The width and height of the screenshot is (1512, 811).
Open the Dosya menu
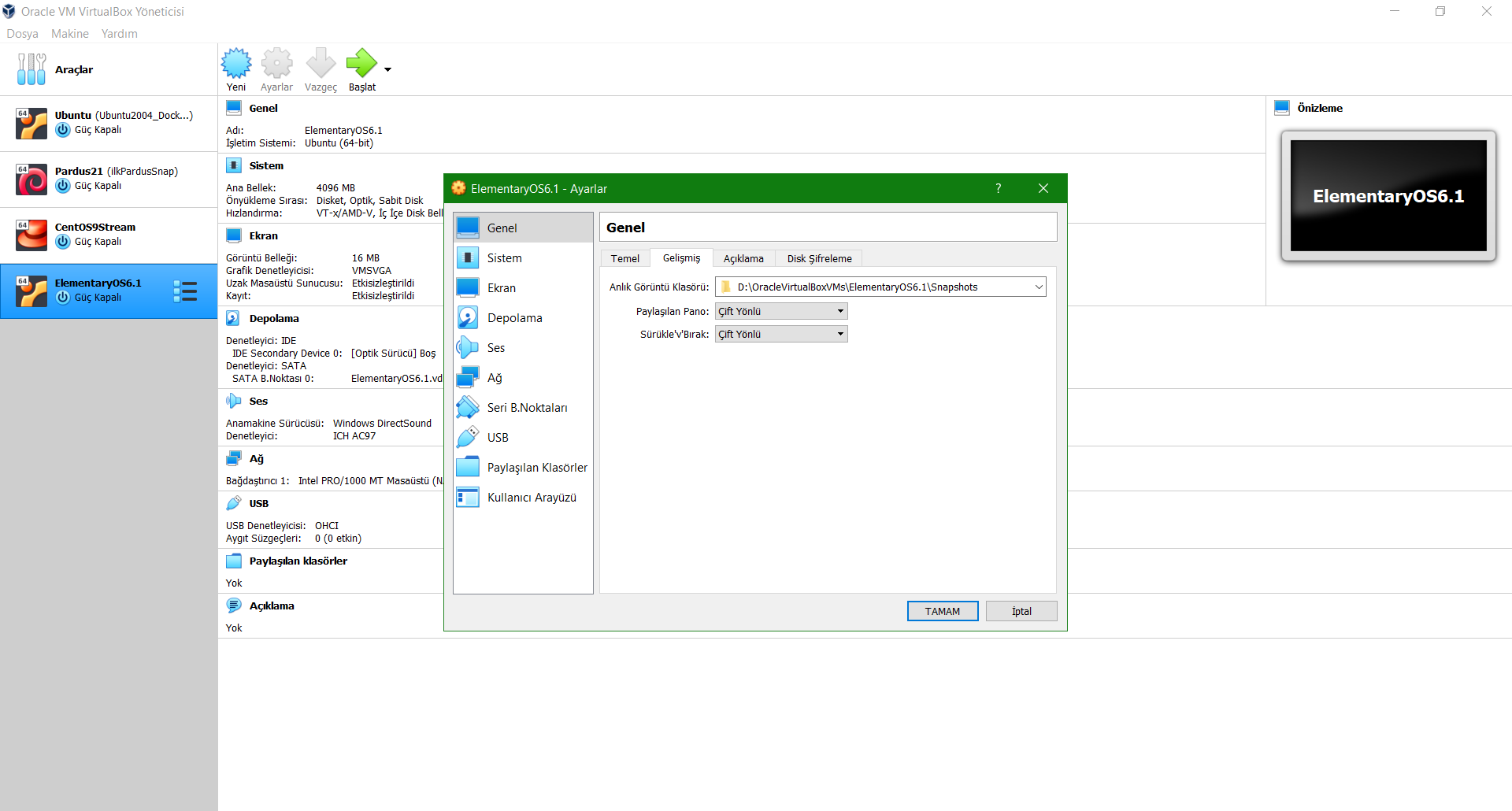pyautogui.click(x=22, y=33)
